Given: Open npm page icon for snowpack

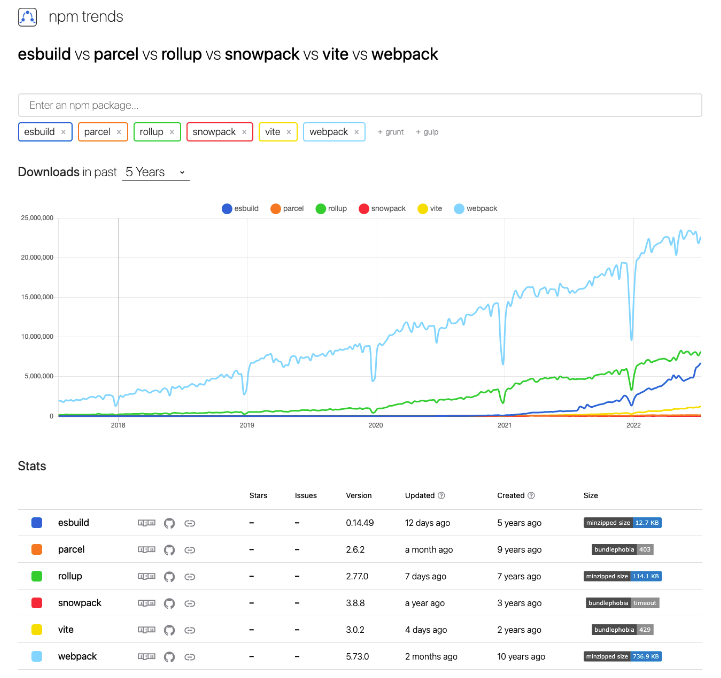Looking at the screenshot, I should (x=147, y=603).
